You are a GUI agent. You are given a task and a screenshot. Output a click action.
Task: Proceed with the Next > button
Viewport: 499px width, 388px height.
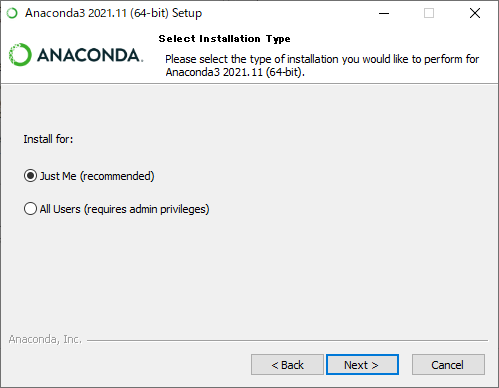click(362, 365)
